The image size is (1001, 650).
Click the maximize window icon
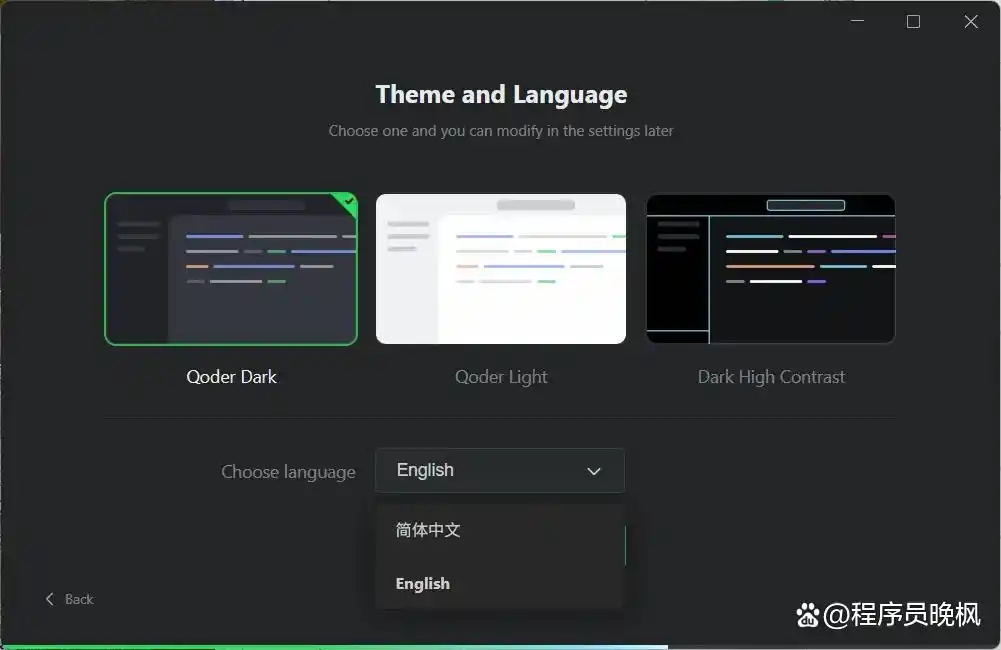pos(913,22)
